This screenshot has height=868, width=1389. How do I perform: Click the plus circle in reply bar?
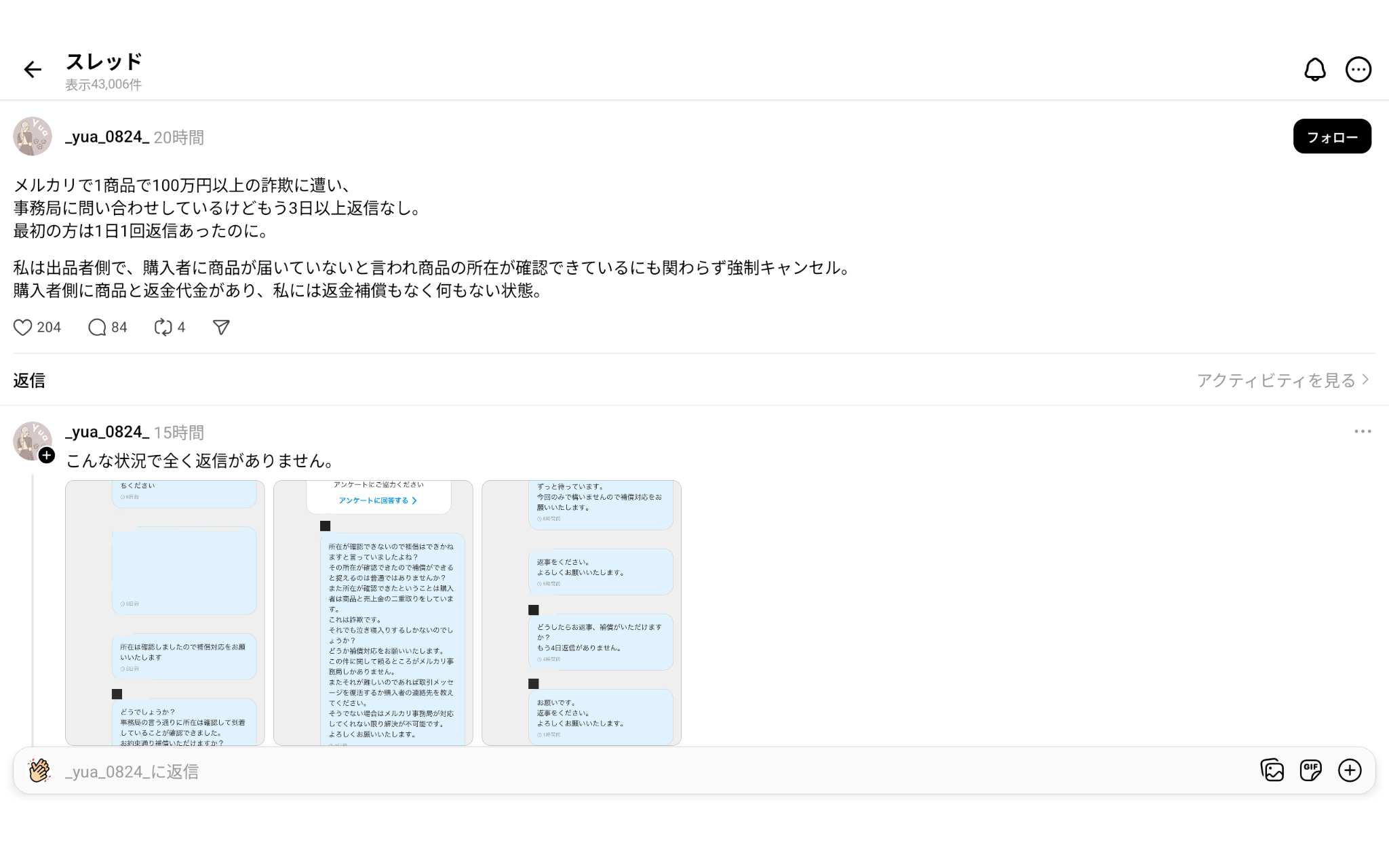click(1349, 770)
